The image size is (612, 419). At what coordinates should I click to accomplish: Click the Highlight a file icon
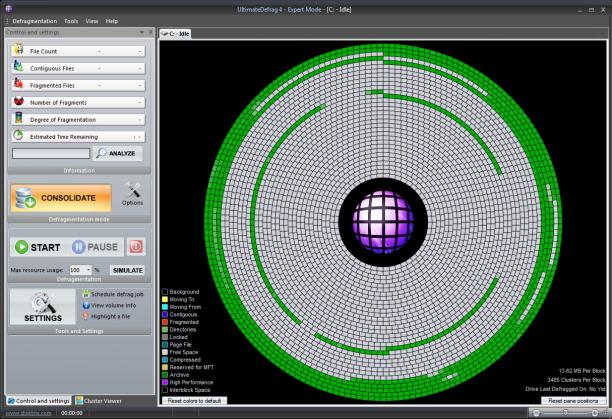click(86, 316)
